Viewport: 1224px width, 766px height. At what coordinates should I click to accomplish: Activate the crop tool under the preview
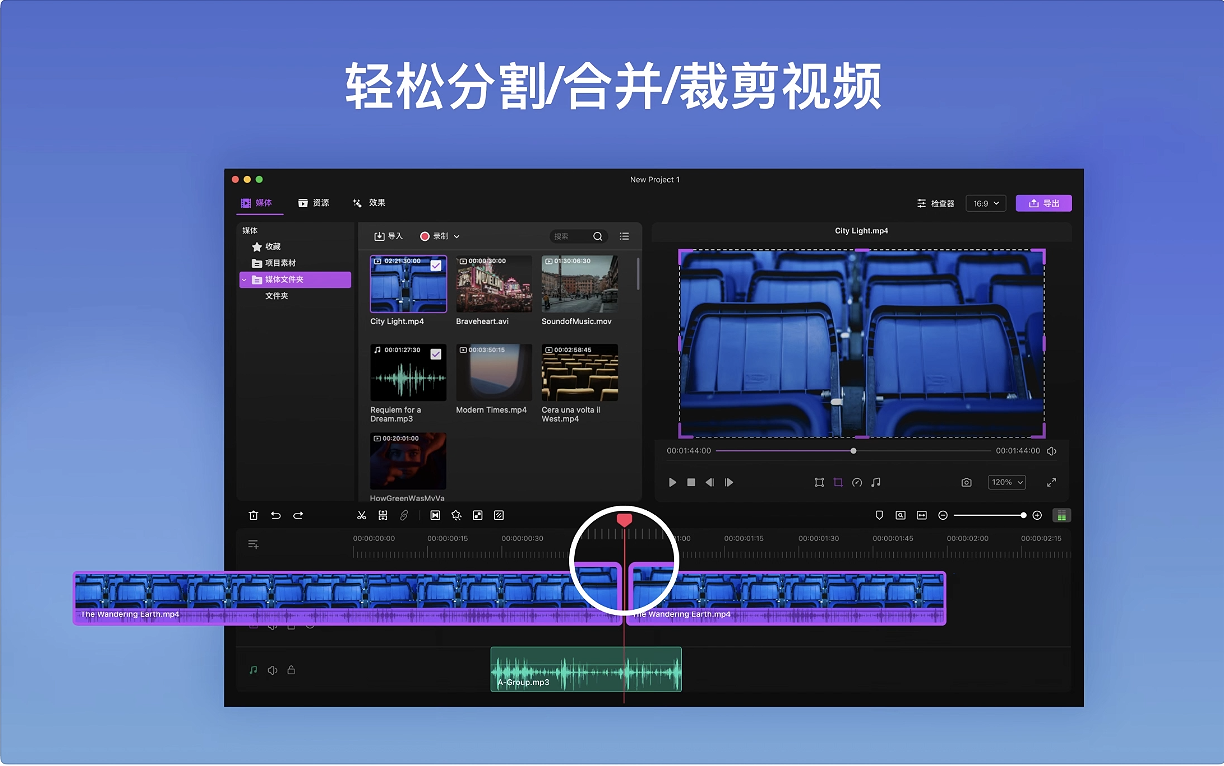click(838, 482)
